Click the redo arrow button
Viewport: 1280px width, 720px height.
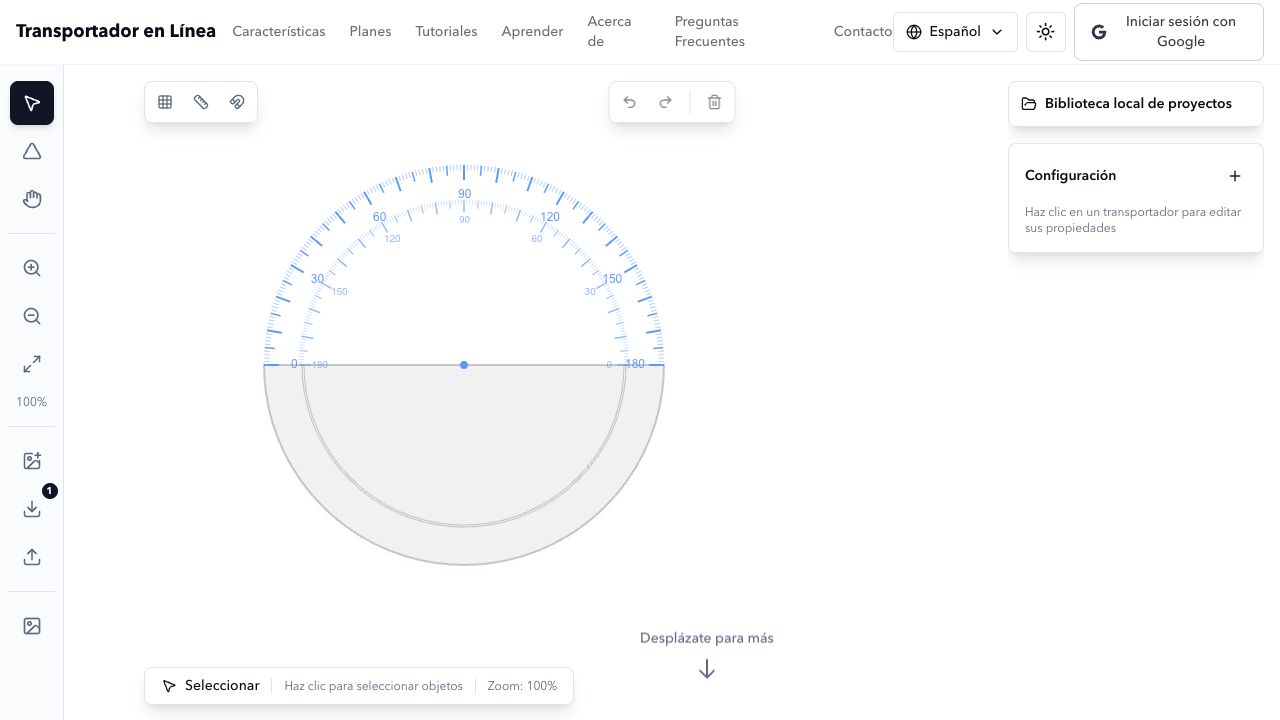click(666, 102)
